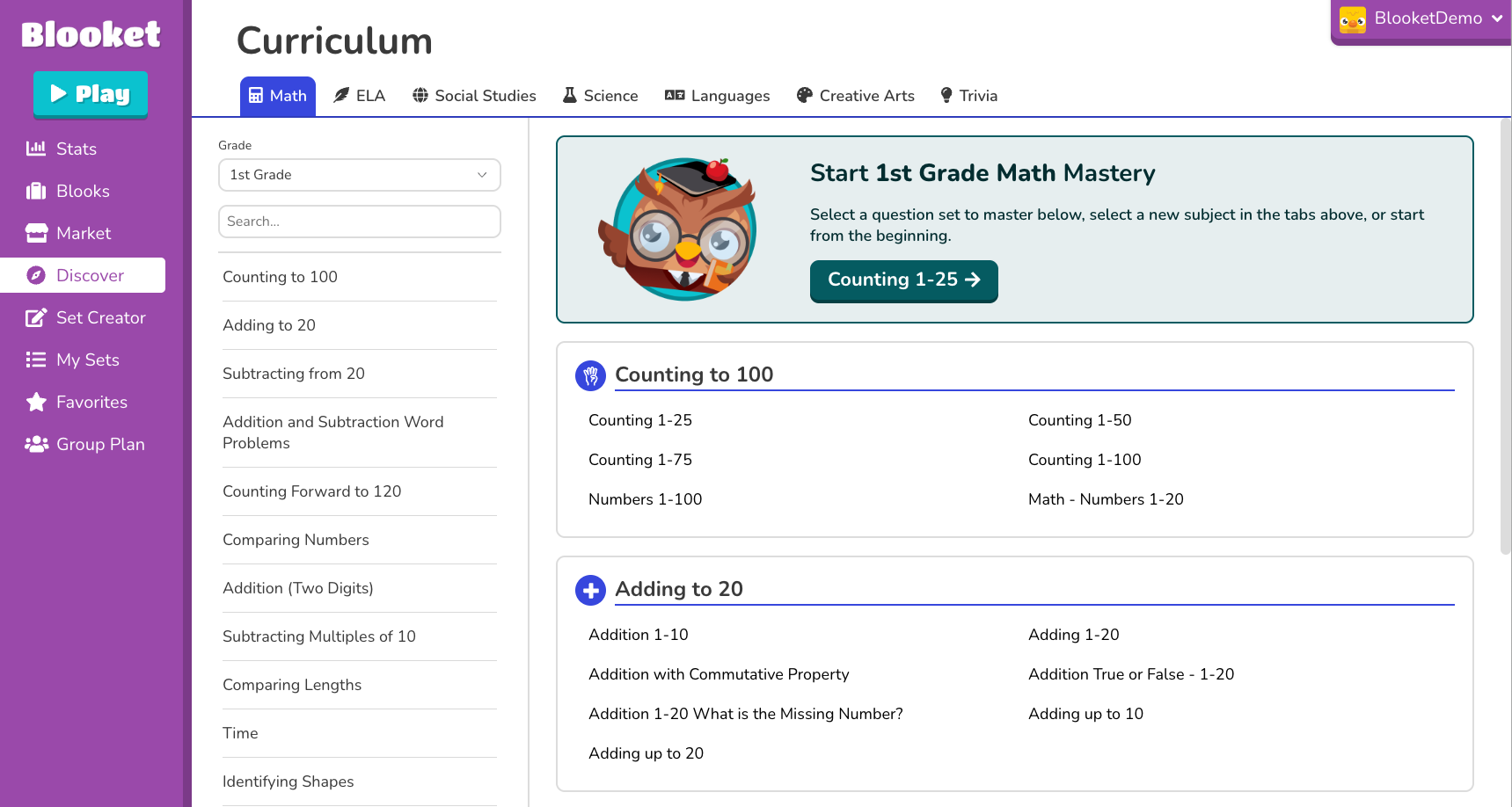This screenshot has width=1512, height=807.
Task: Click the Group Plan people icon
Action: (36, 444)
